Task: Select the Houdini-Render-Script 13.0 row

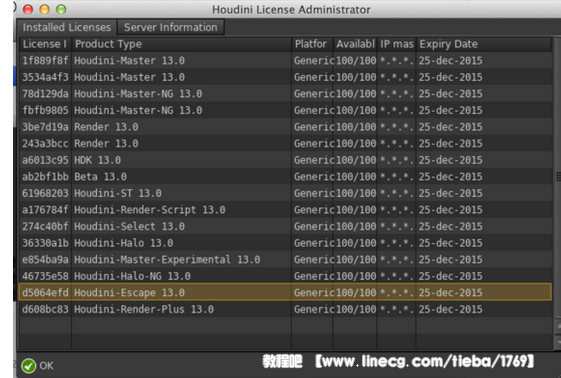Action: (x=286, y=210)
